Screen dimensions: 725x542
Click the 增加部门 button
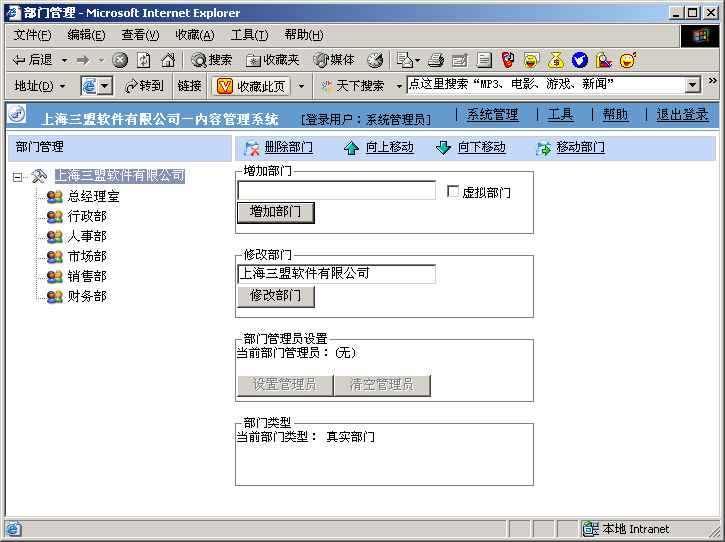click(276, 212)
